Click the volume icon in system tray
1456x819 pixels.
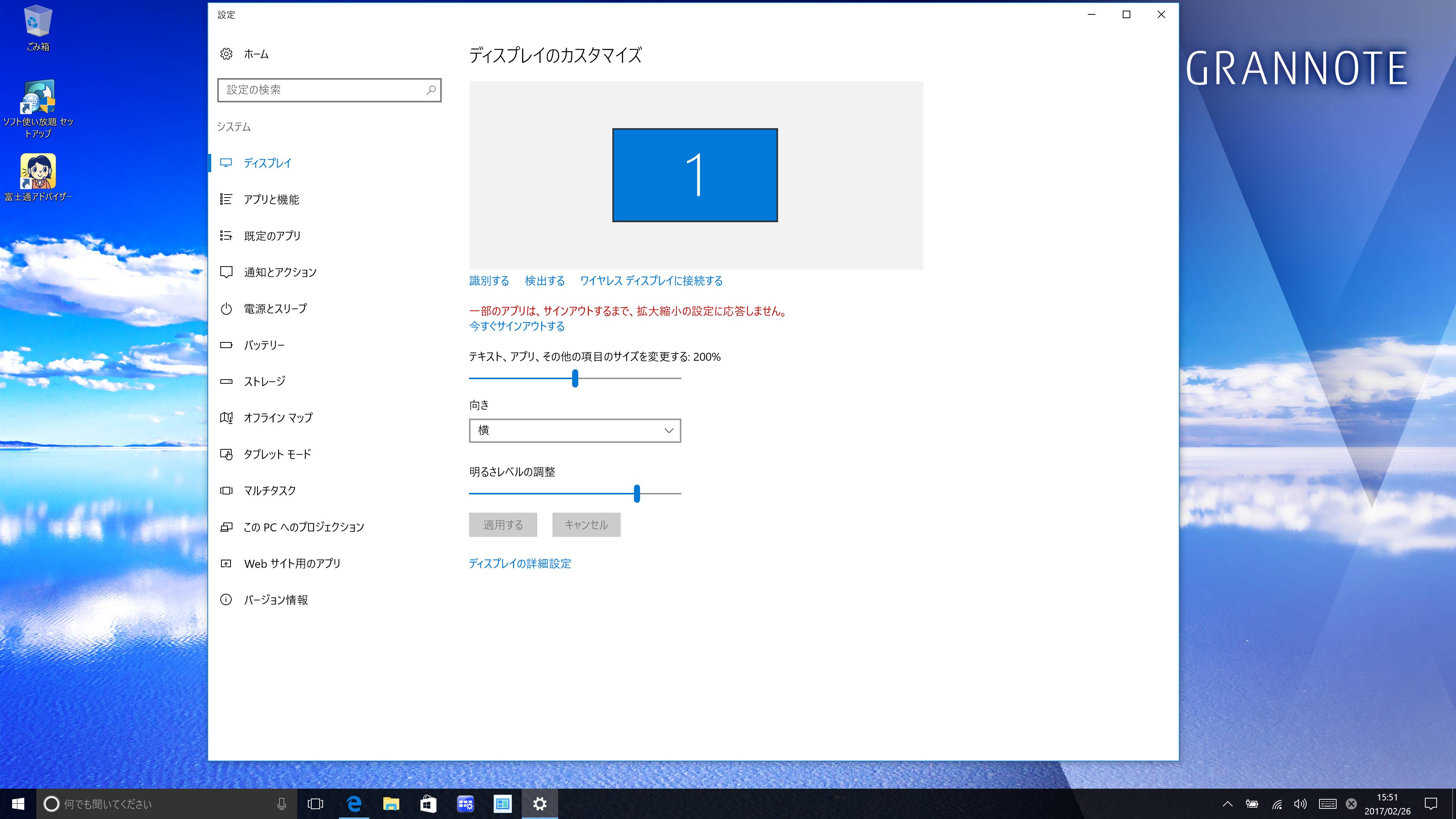click(x=1300, y=803)
